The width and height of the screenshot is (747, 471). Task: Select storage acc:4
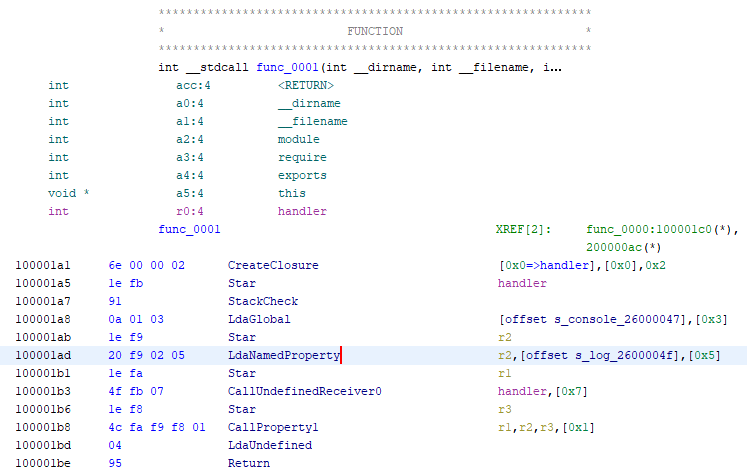coord(193,86)
